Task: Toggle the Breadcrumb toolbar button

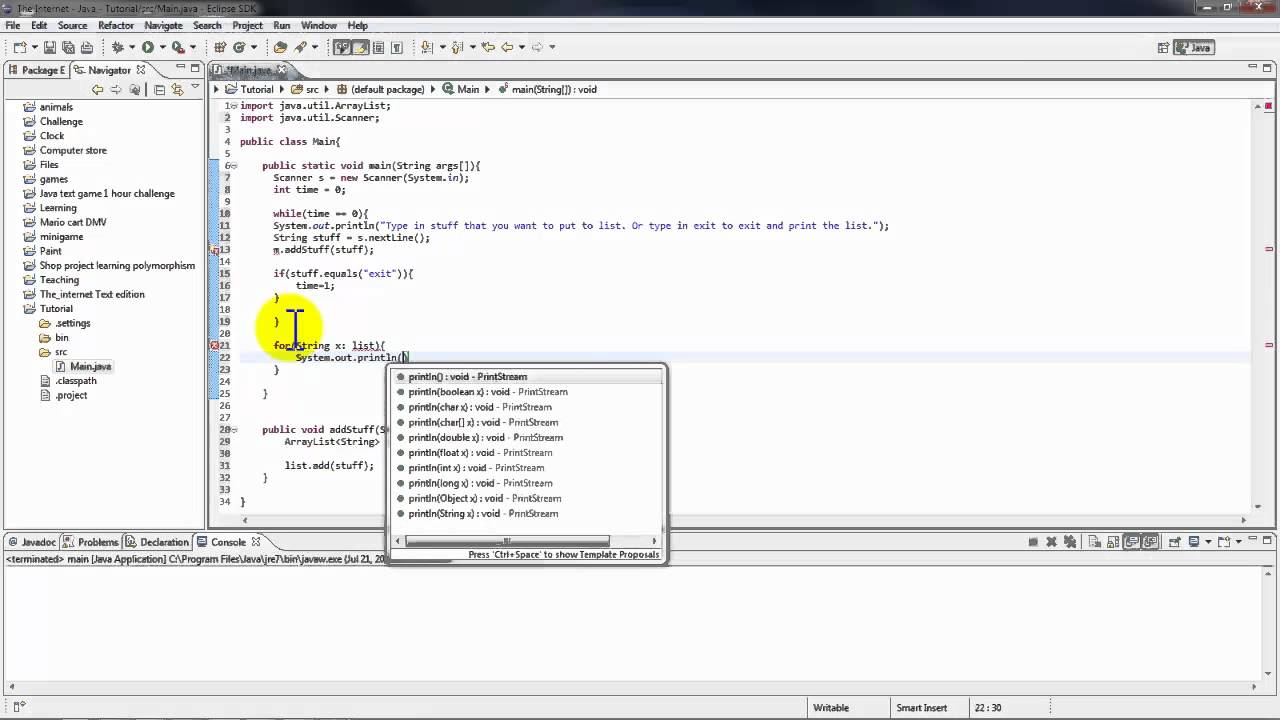Action: (342, 47)
